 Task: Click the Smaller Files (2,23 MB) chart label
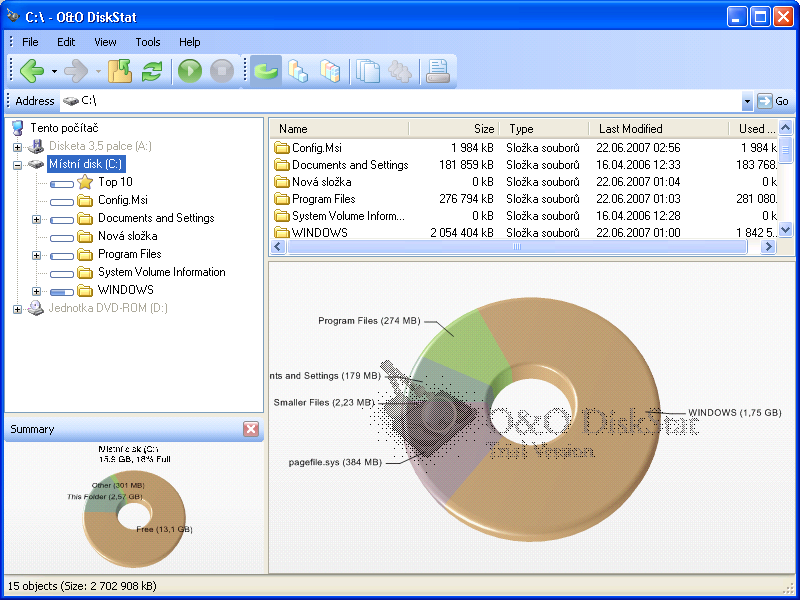pyautogui.click(x=324, y=403)
